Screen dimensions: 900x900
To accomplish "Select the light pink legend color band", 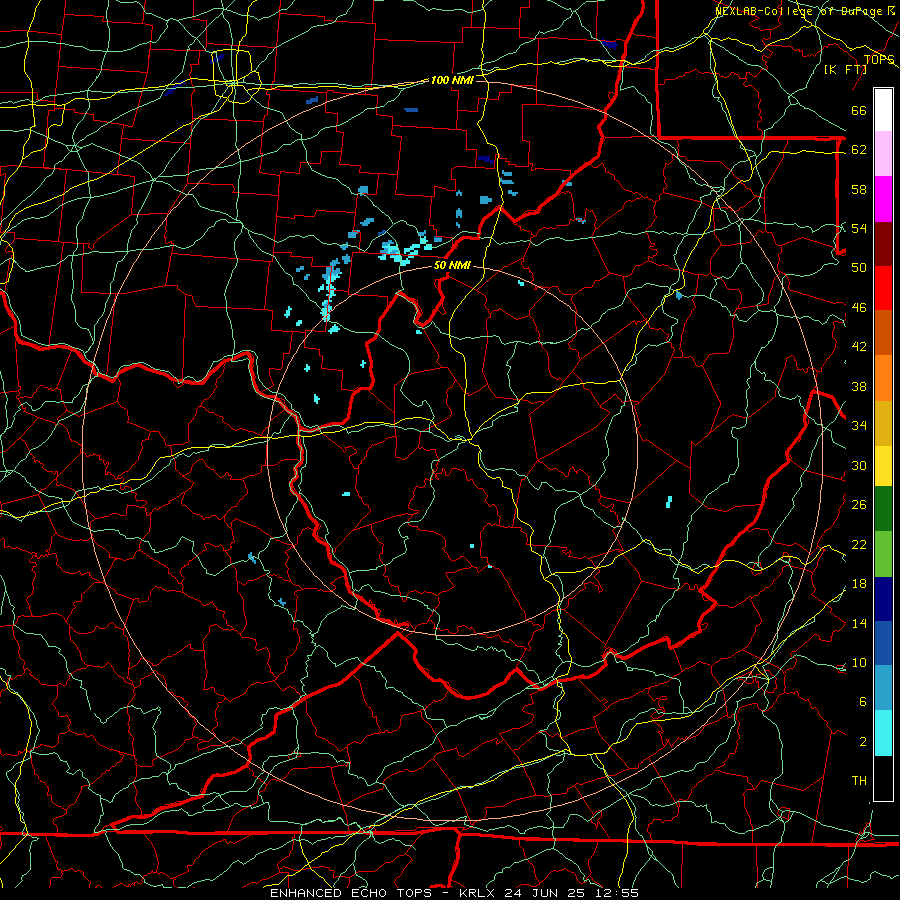I will [x=883, y=153].
